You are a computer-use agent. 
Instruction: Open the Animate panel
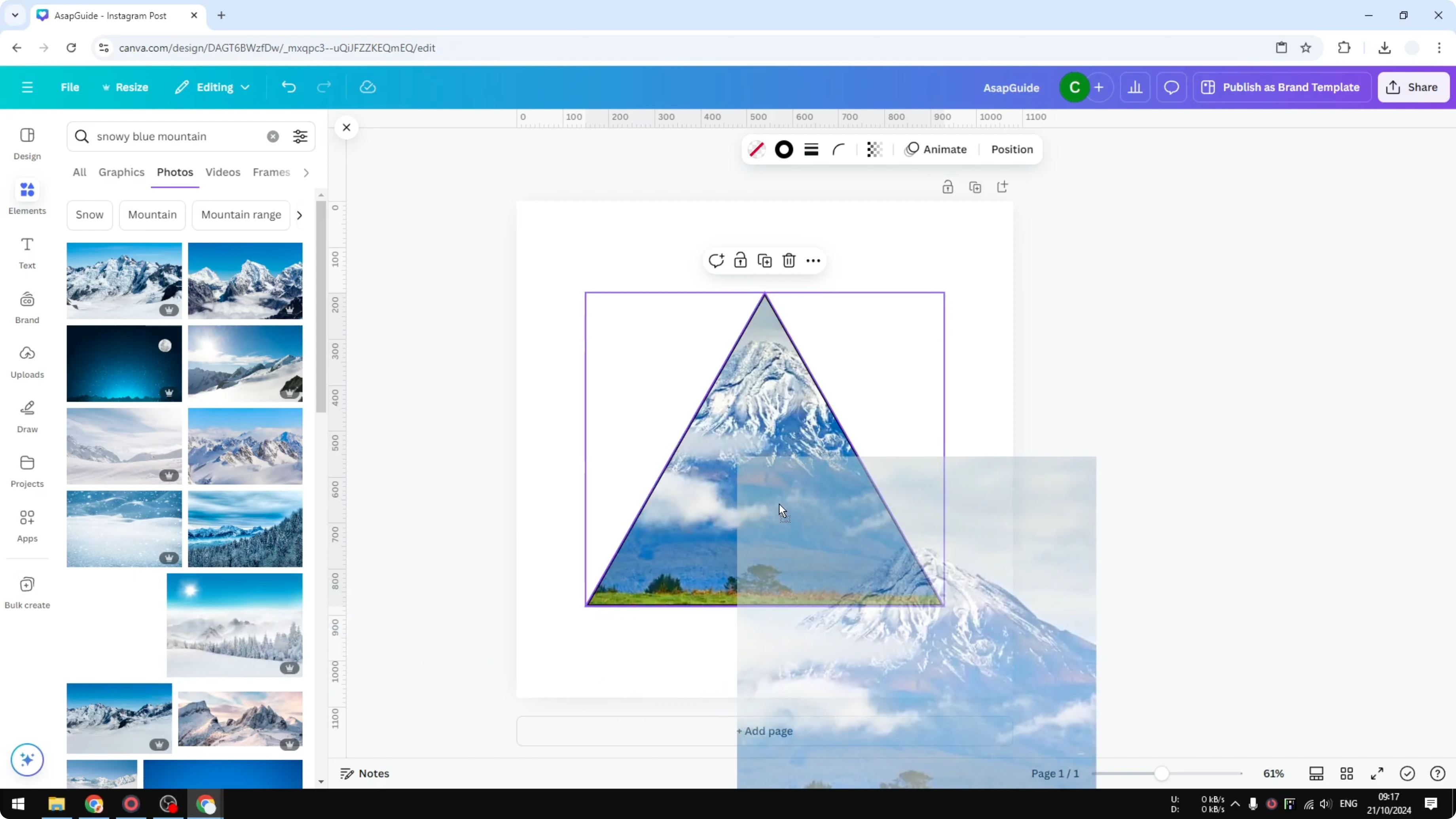tap(936, 149)
